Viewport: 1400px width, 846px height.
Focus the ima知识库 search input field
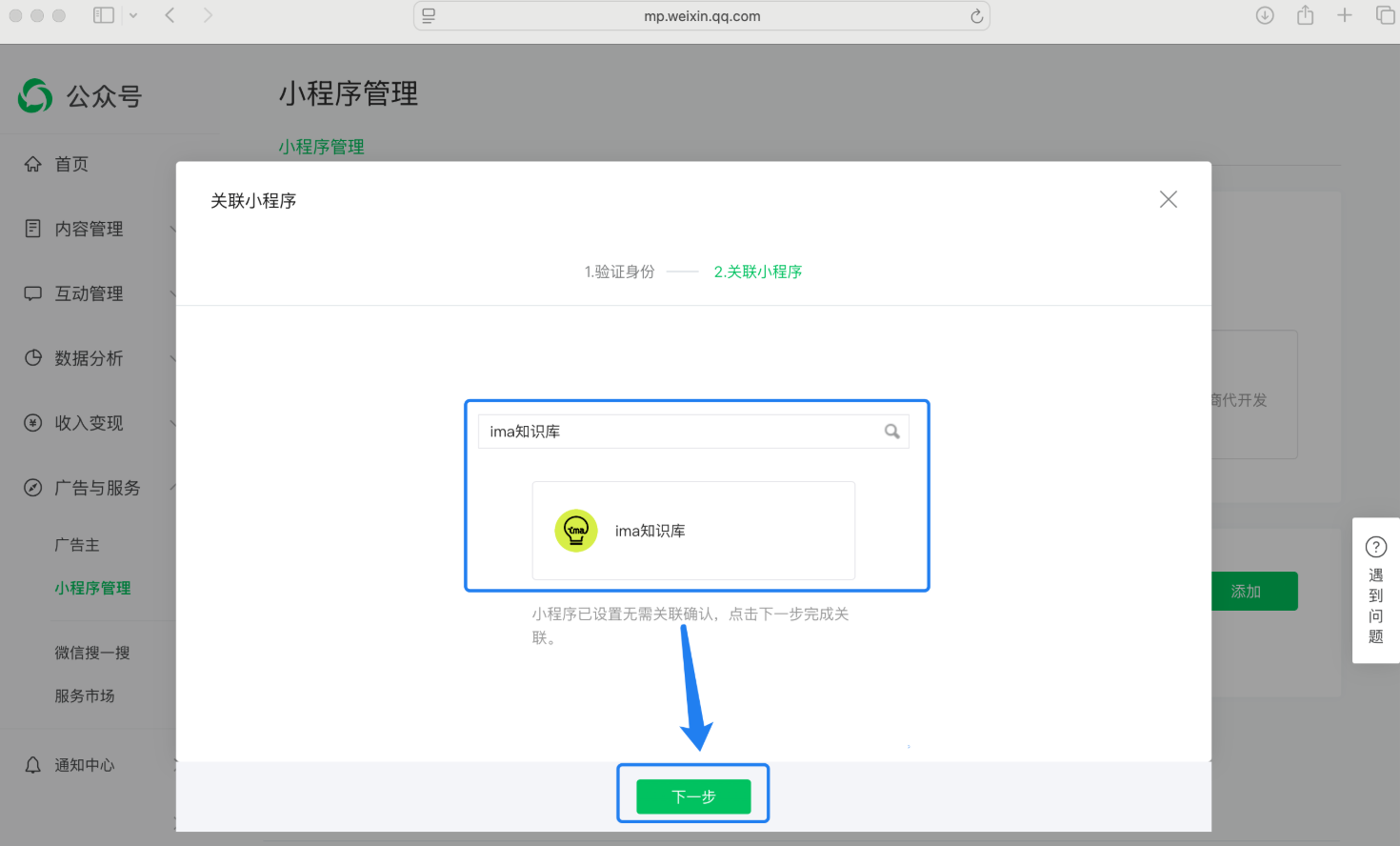[x=693, y=432]
